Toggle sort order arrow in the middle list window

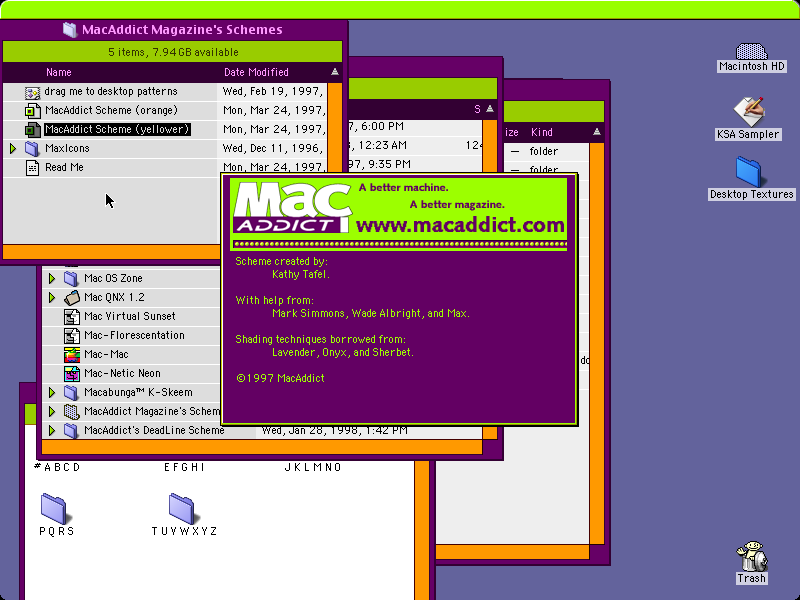[x=490, y=109]
